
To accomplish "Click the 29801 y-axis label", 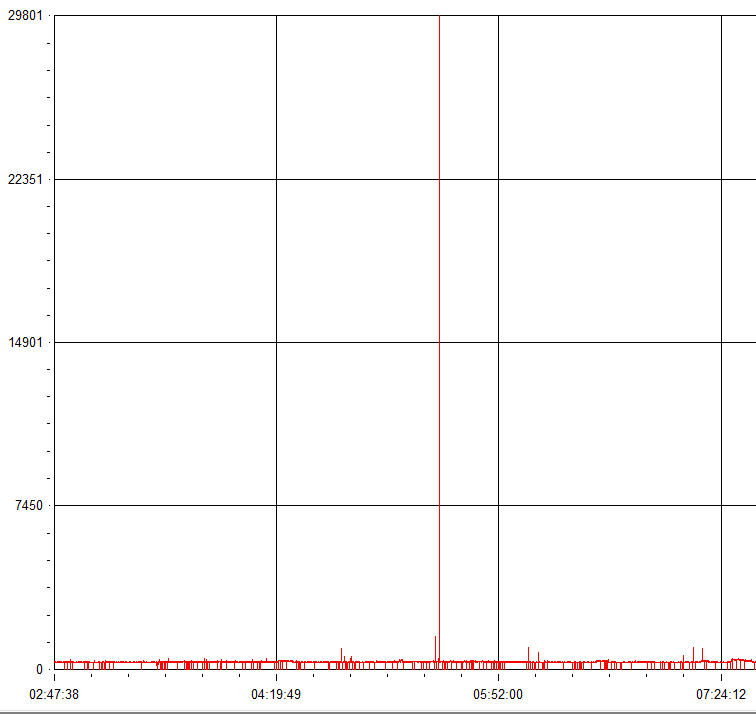I will pyautogui.click(x=25, y=15).
